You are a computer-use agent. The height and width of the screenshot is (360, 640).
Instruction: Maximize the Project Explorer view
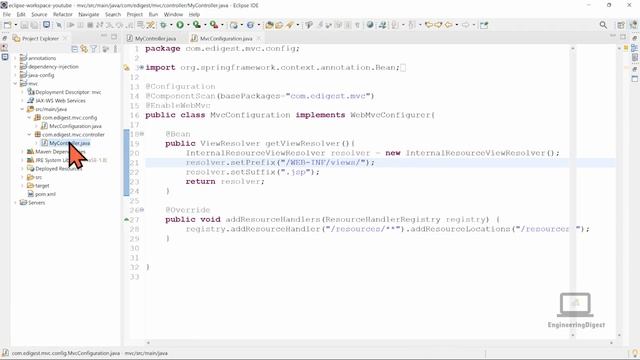(x=114, y=36)
